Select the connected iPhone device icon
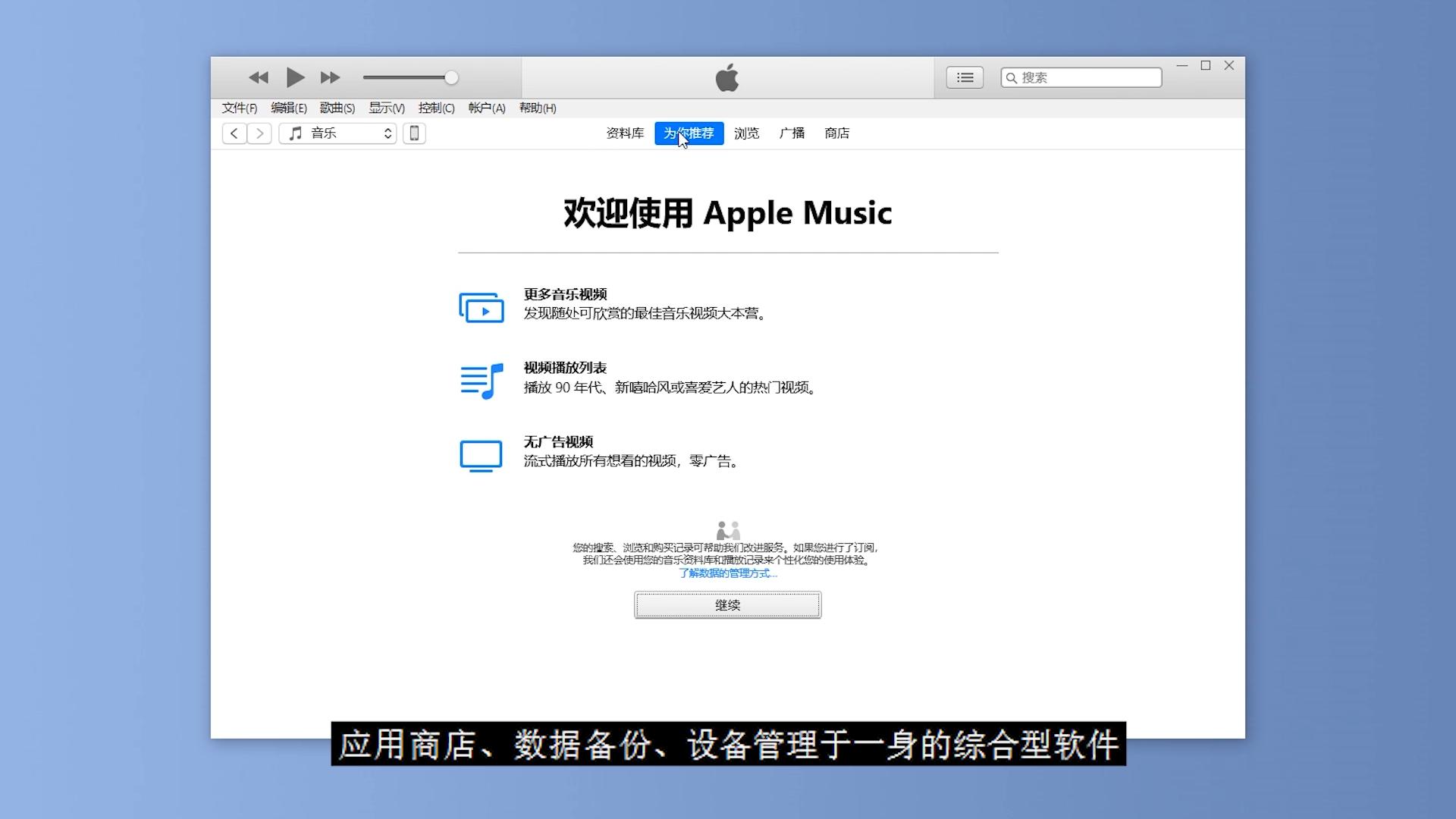 coord(414,133)
